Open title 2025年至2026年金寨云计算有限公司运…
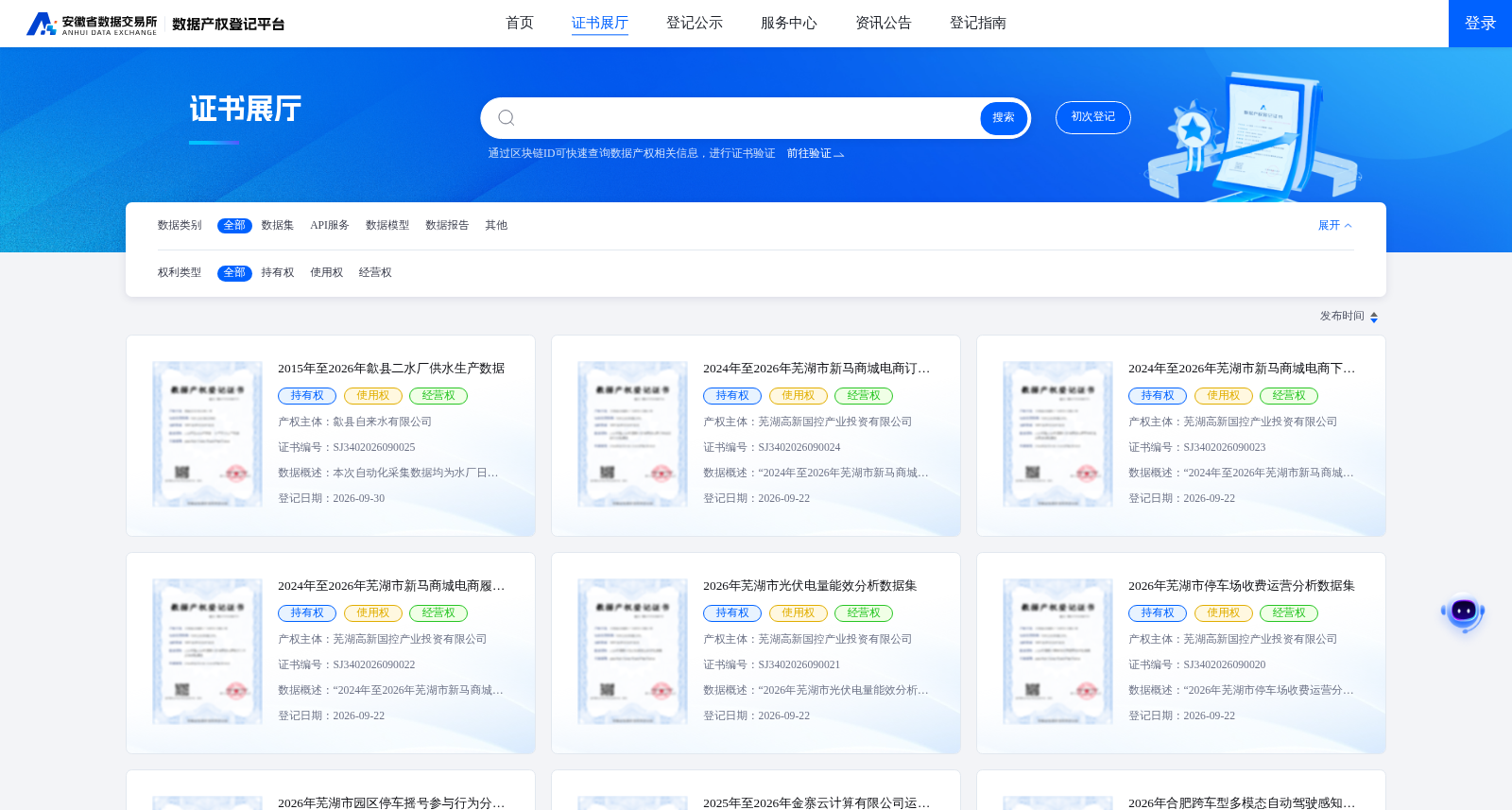This screenshot has width=1512, height=810. pyautogui.click(x=816, y=802)
